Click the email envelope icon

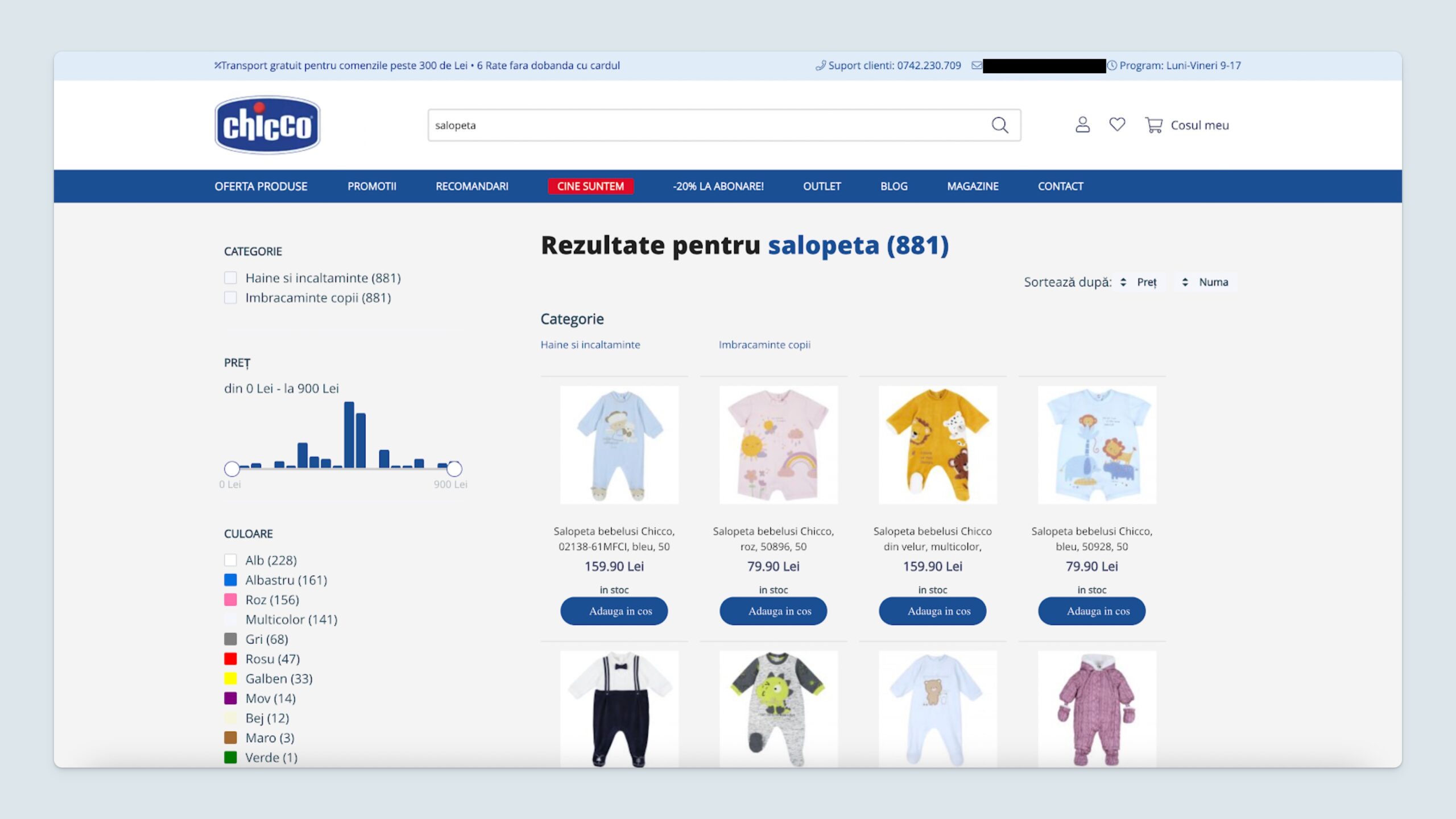pos(977,65)
